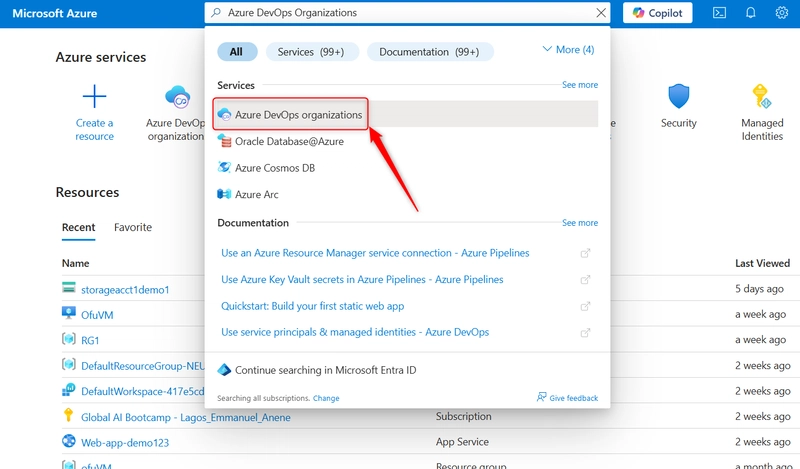Click the RG1 resource group icon

tap(68, 338)
